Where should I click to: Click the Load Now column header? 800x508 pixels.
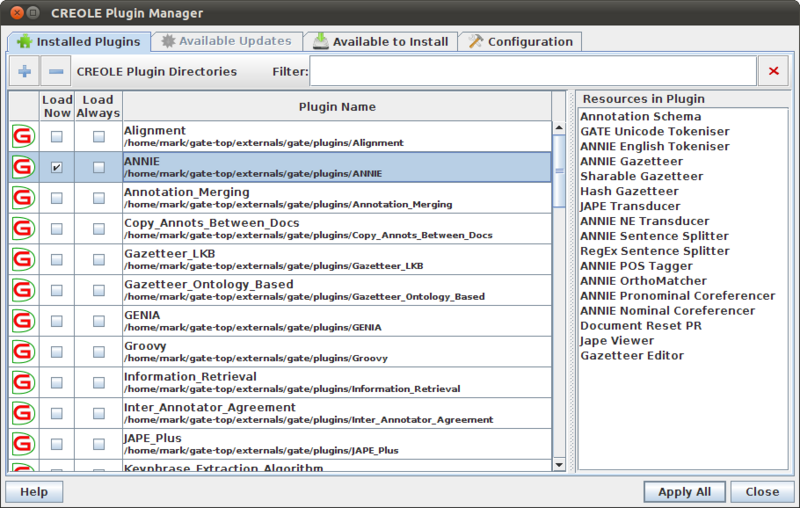(x=57, y=107)
